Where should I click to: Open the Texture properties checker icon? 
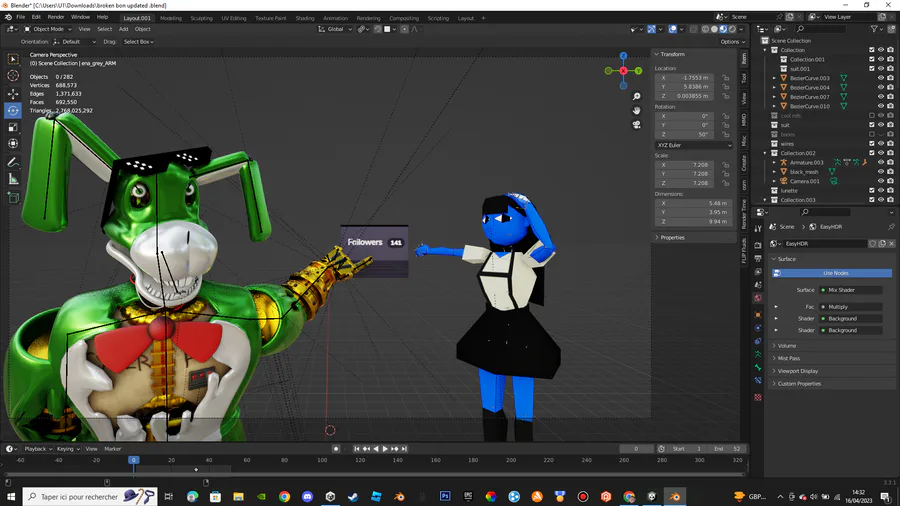tap(758, 397)
